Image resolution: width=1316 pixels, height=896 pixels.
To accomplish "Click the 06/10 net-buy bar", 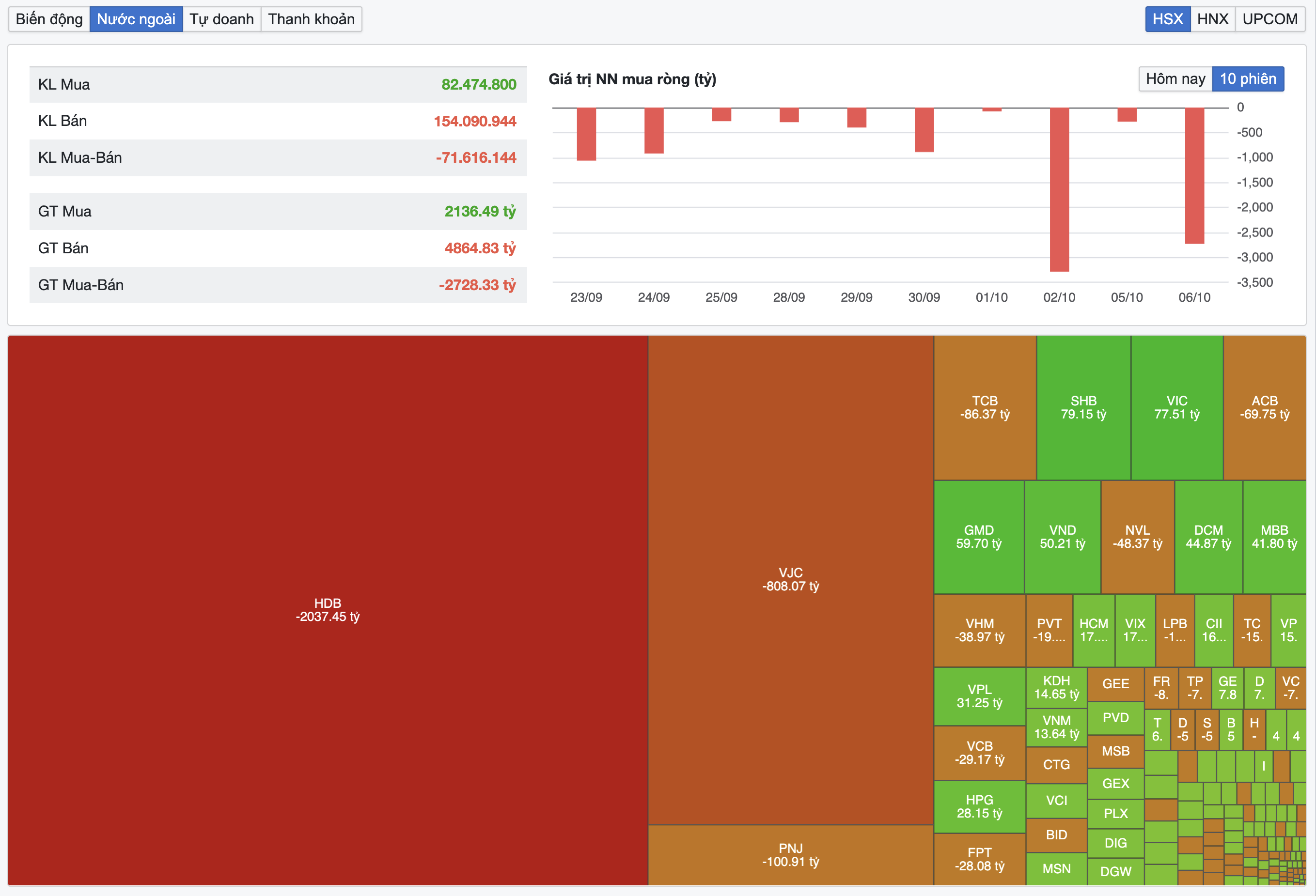I will point(1195,176).
